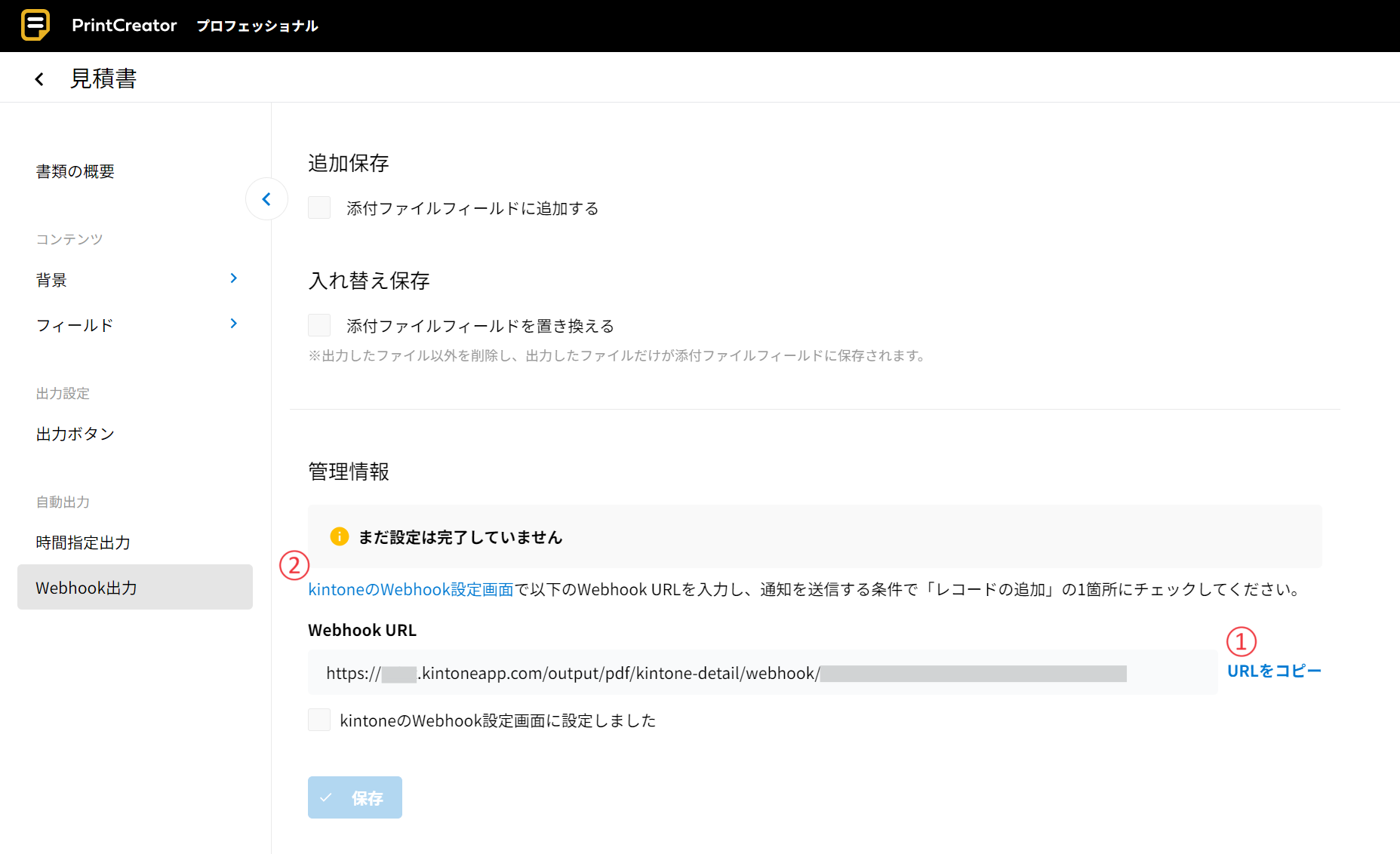Open the 時間指定出力 settings
Image resolution: width=1400 pixels, height=854 pixels.
(82, 542)
